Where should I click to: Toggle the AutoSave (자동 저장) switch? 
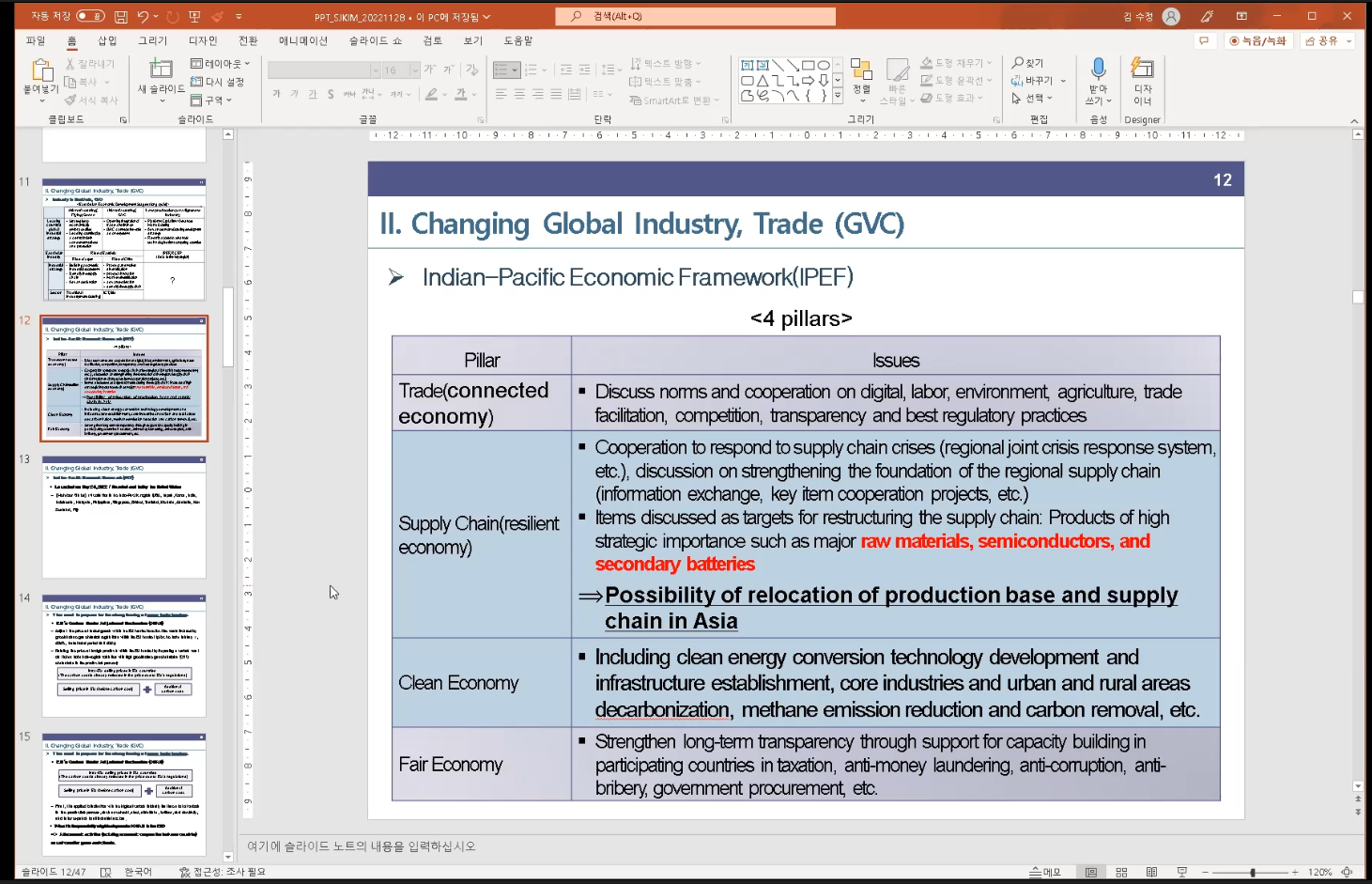[90, 16]
